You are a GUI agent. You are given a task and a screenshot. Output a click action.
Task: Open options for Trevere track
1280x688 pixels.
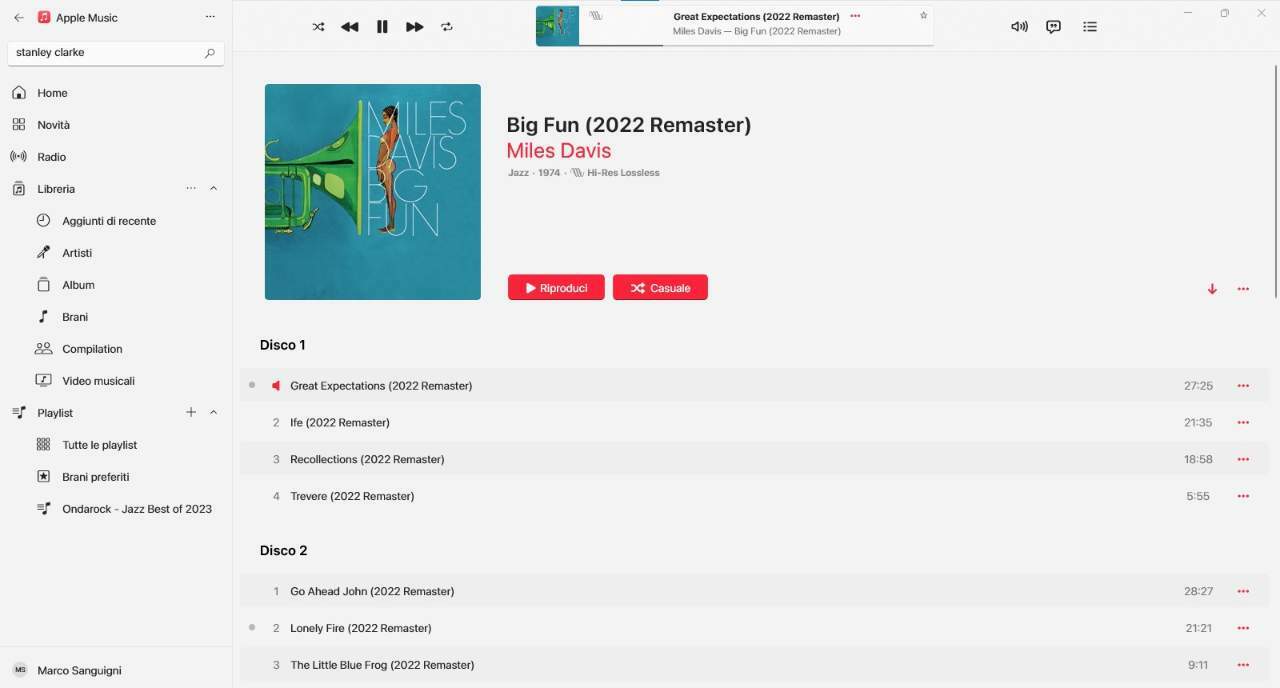pyautogui.click(x=1243, y=496)
